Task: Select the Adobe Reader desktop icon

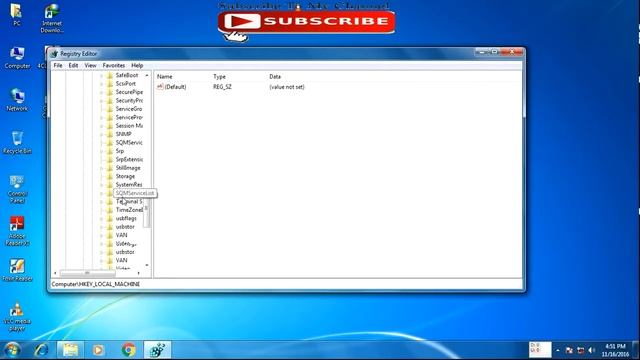Action: pyautogui.click(x=17, y=231)
